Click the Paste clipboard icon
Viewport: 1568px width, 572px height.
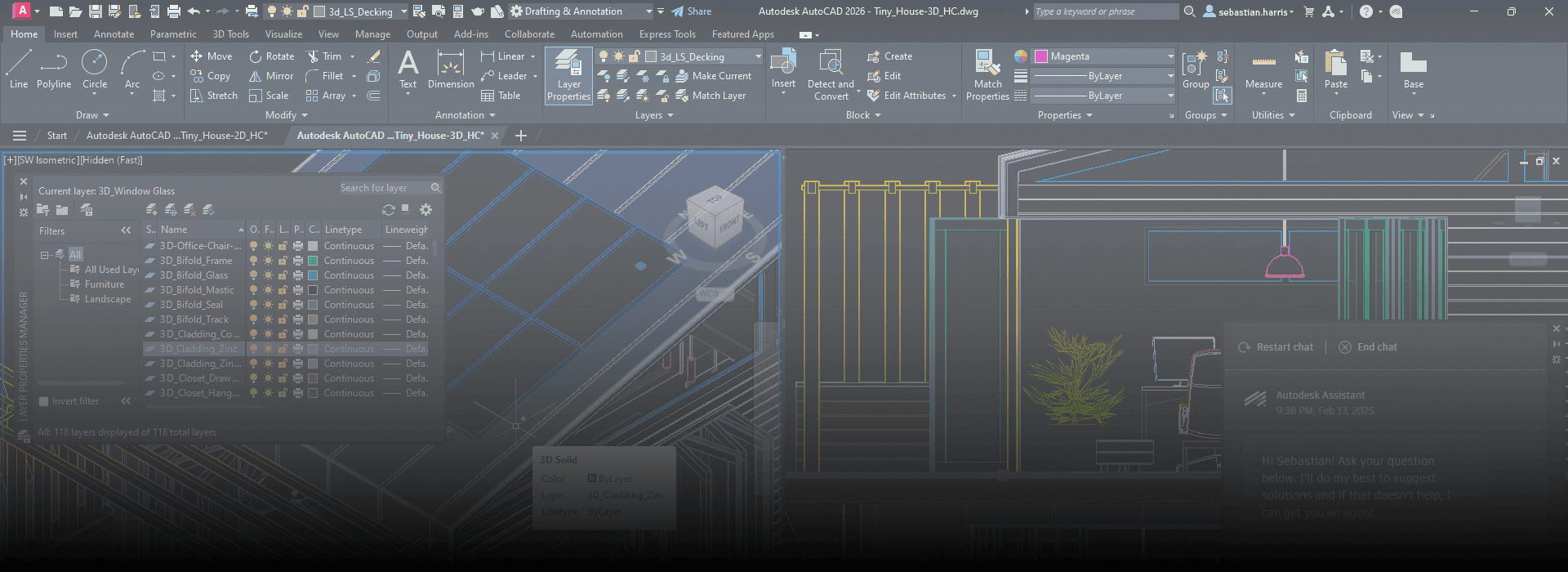[x=1336, y=69]
